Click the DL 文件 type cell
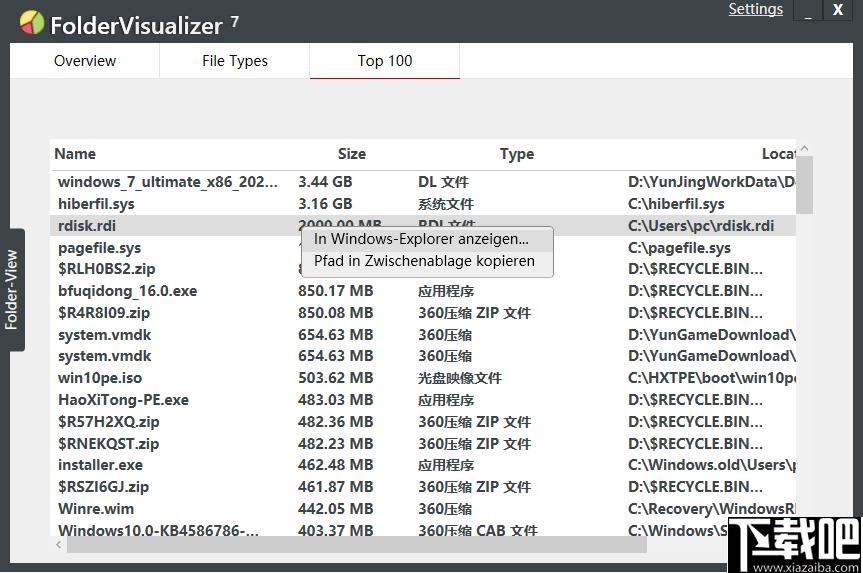This screenshot has height=573, width=863. pos(443,182)
